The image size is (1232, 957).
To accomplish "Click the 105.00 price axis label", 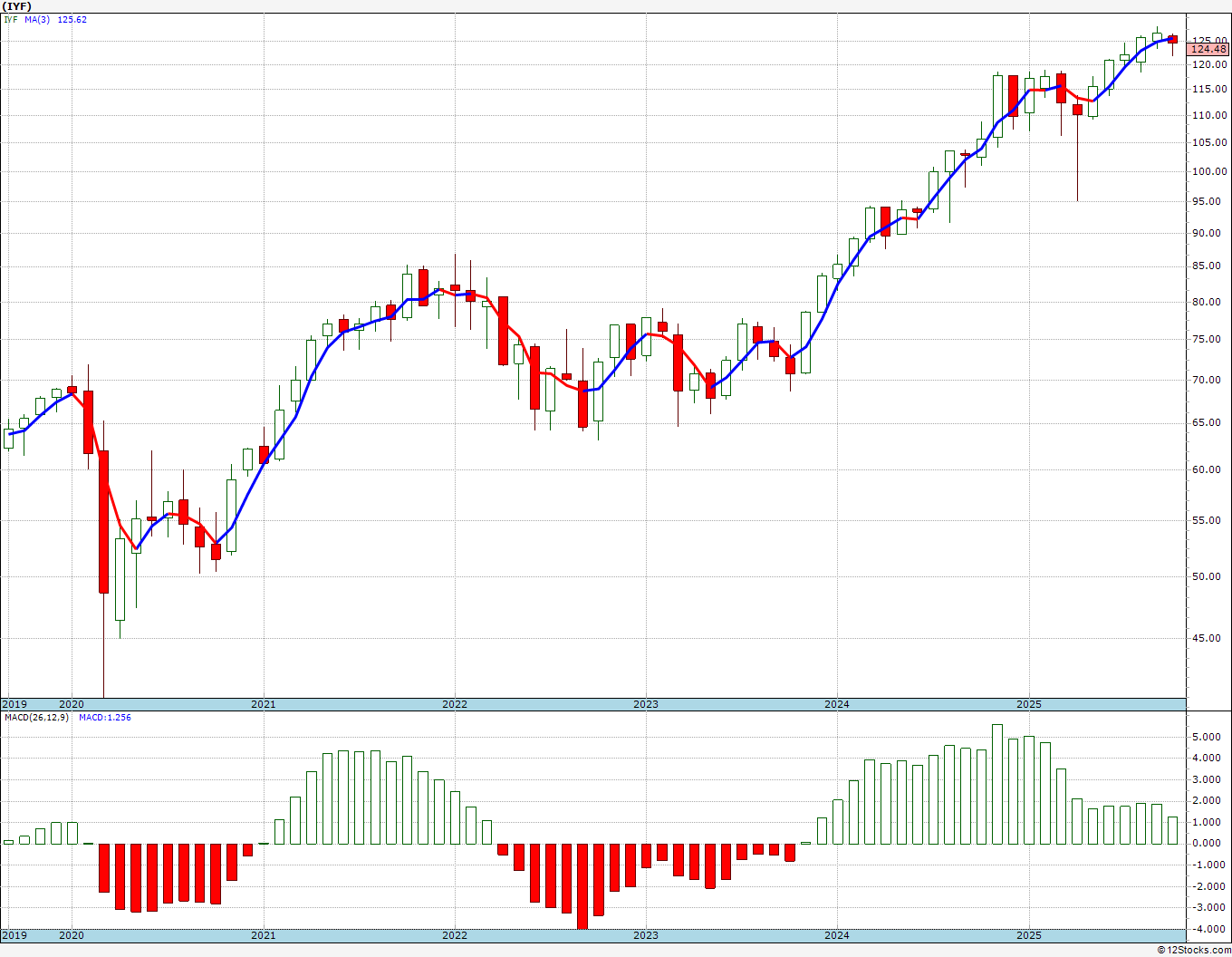I will 1210,142.
